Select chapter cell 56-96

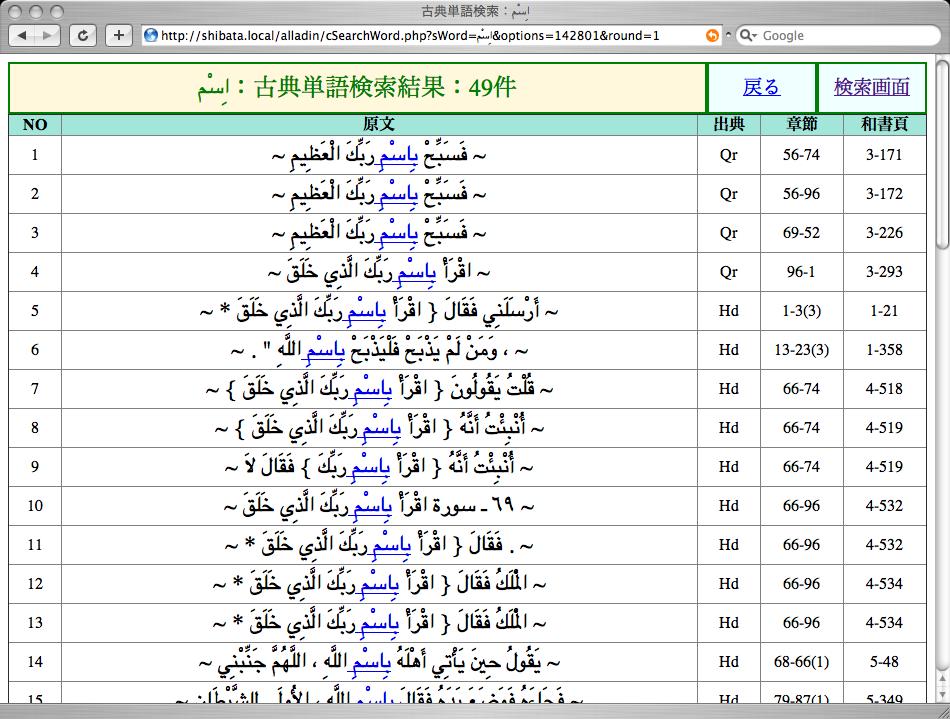click(x=802, y=194)
